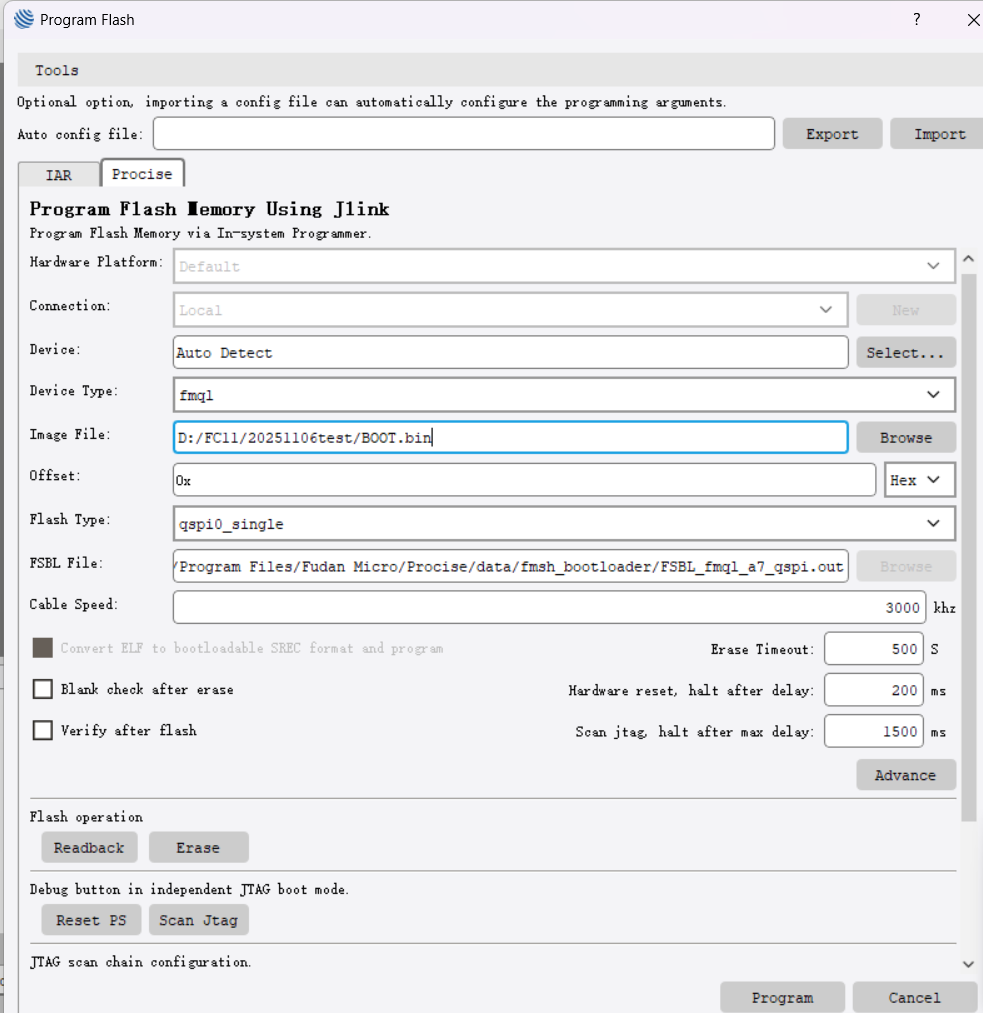Click the Scan Jtag button
983x1013 pixels.
pos(198,920)
